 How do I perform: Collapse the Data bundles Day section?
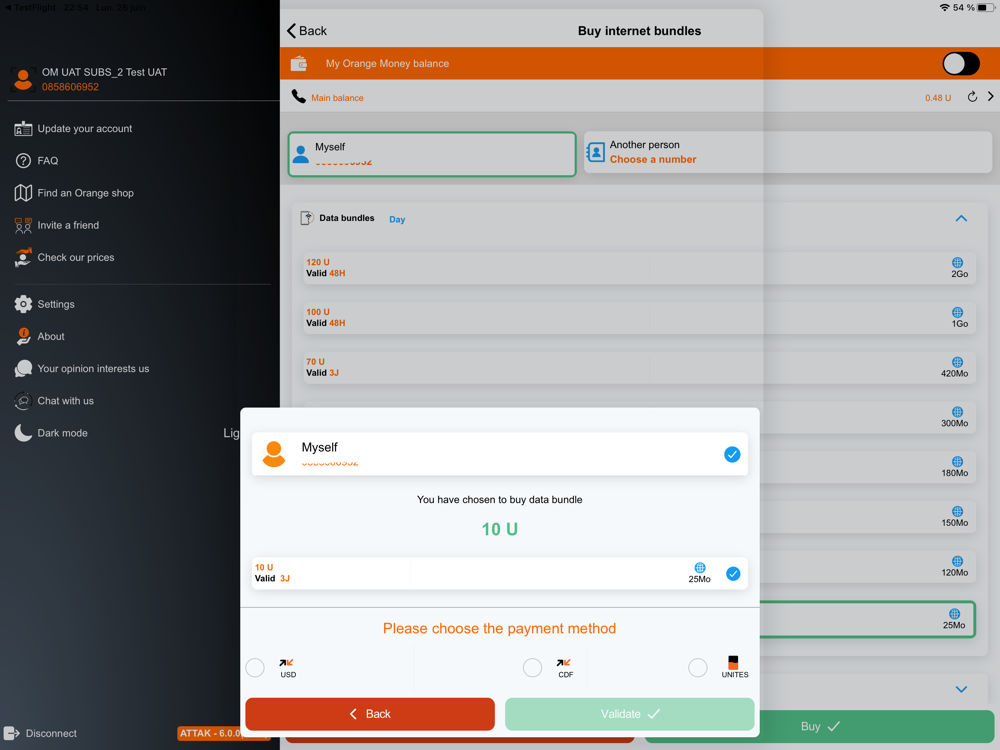[961, 219]
